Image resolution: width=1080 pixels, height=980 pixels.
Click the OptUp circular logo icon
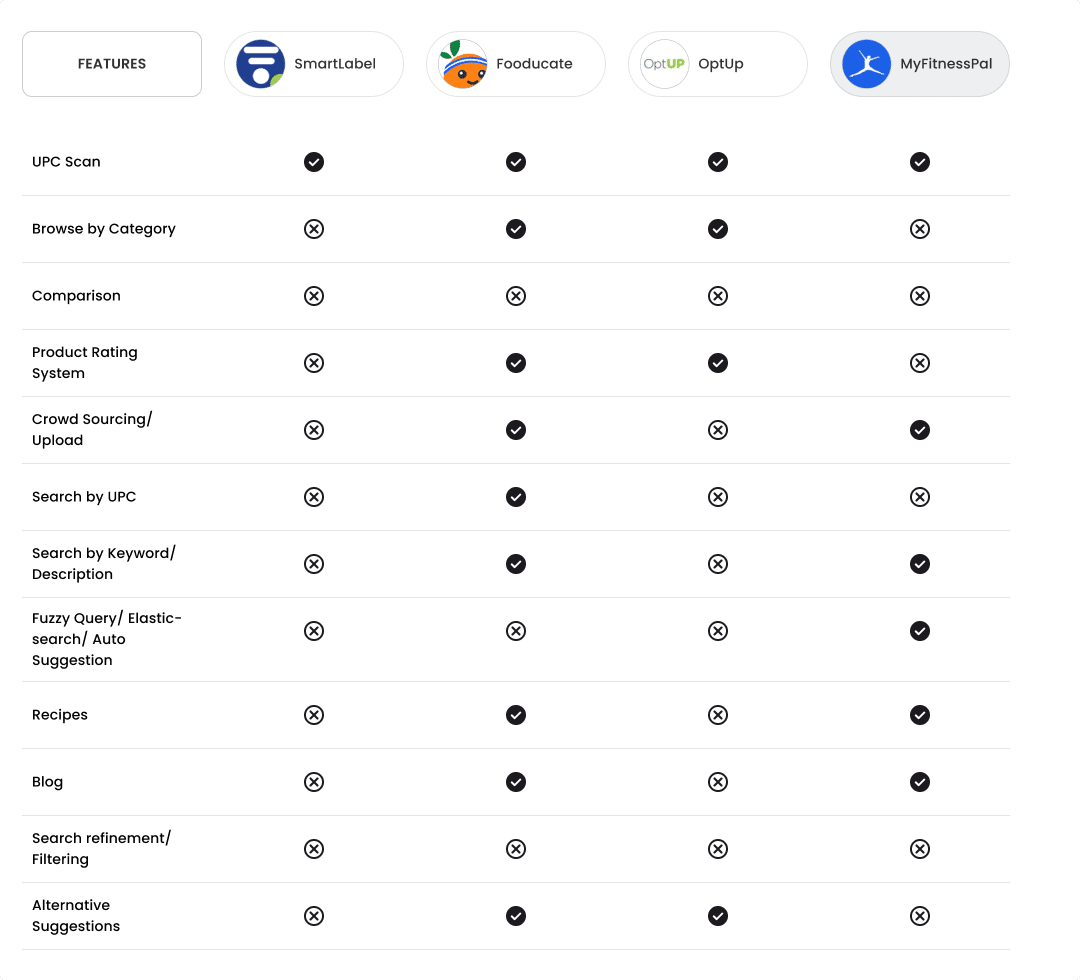[x=664, y=64]
